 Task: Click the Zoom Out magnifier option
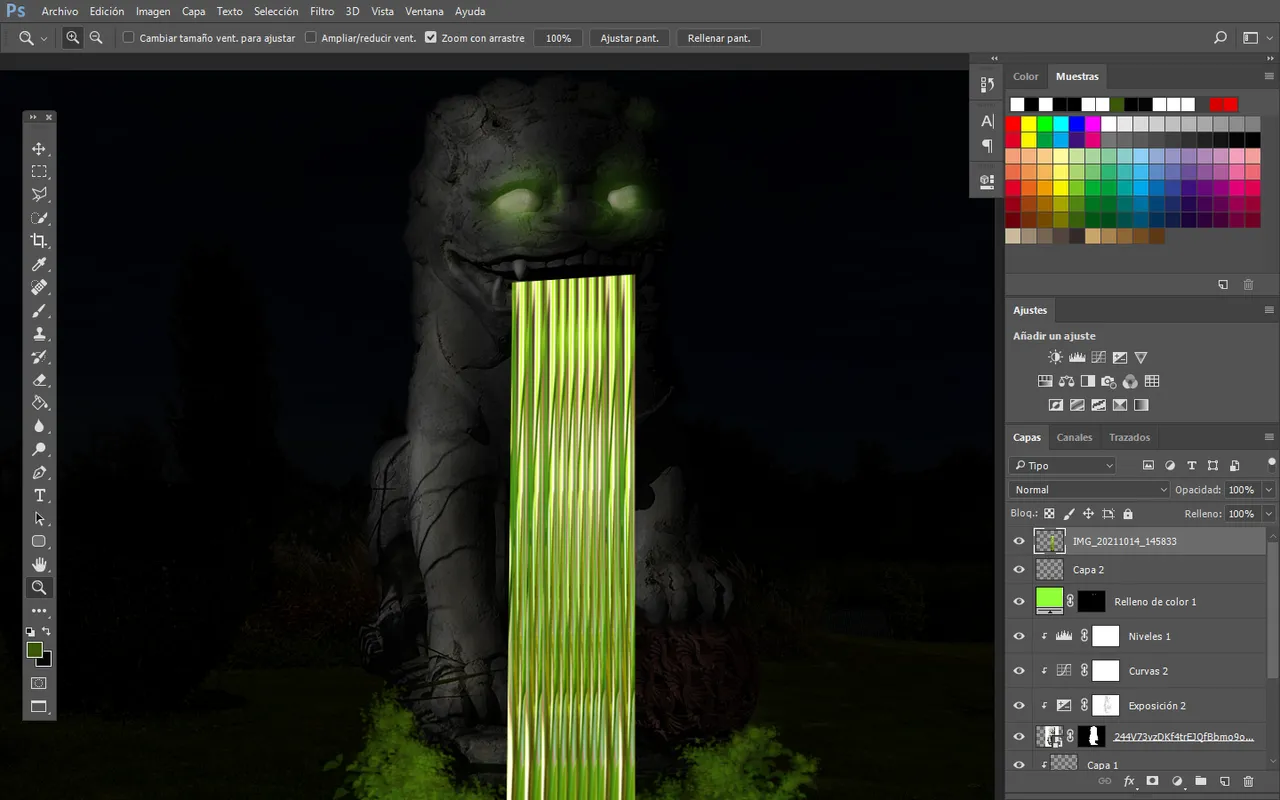[96, 38]
